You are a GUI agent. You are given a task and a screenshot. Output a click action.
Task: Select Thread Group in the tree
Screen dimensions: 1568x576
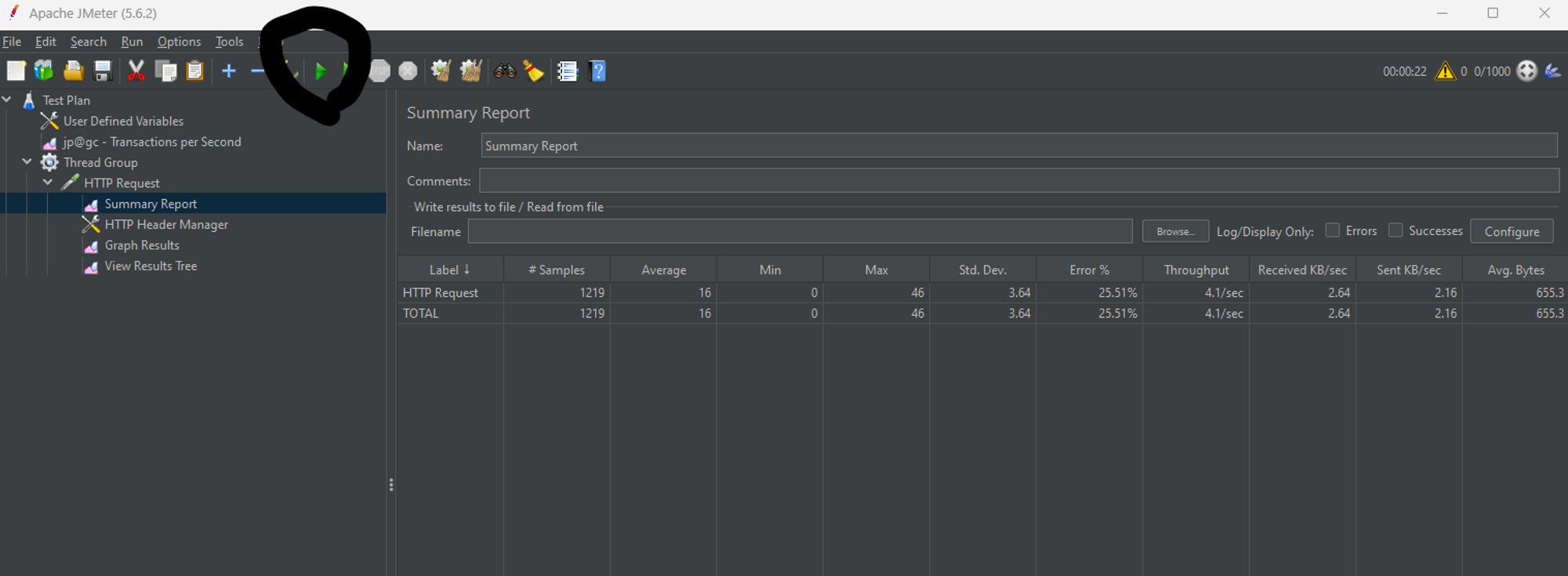tap(100, 163)
